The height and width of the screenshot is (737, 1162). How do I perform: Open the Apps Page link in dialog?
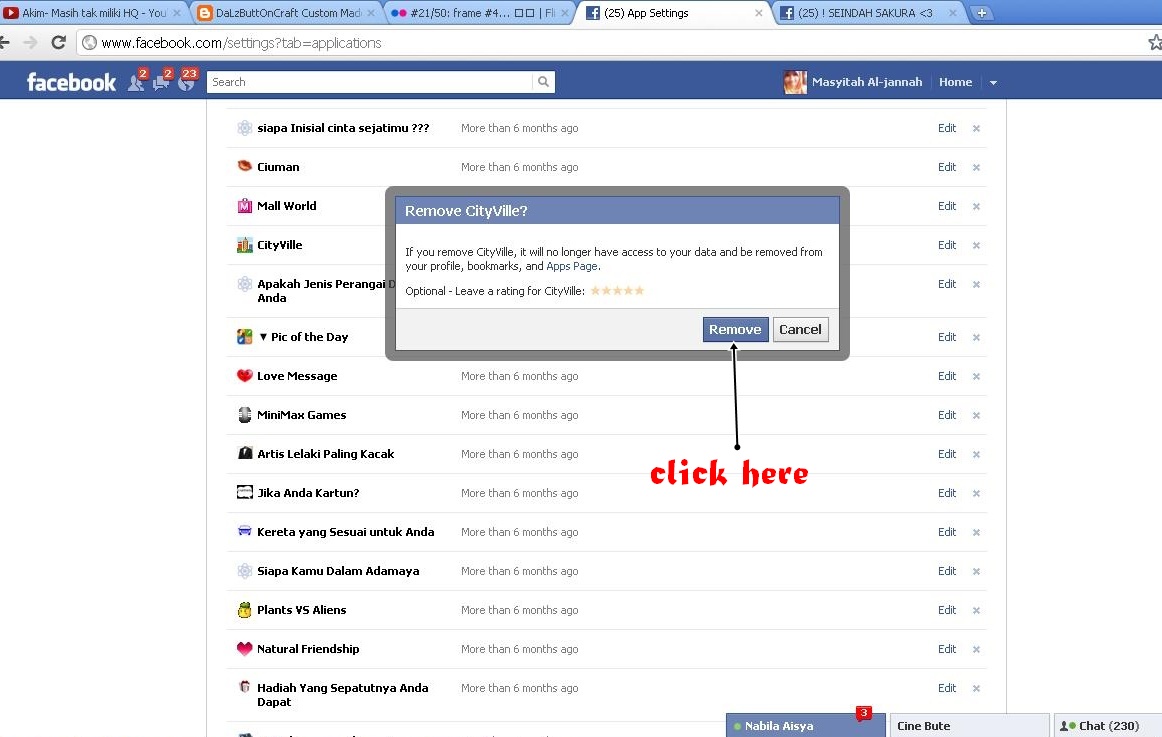tap(571, 266)
